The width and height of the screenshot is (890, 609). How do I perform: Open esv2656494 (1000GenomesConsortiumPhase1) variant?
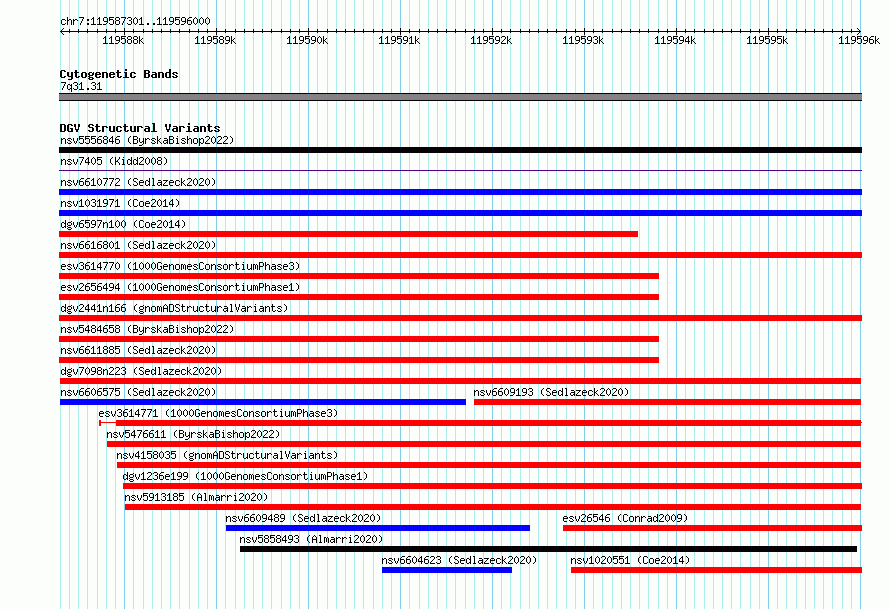point(180,287)
